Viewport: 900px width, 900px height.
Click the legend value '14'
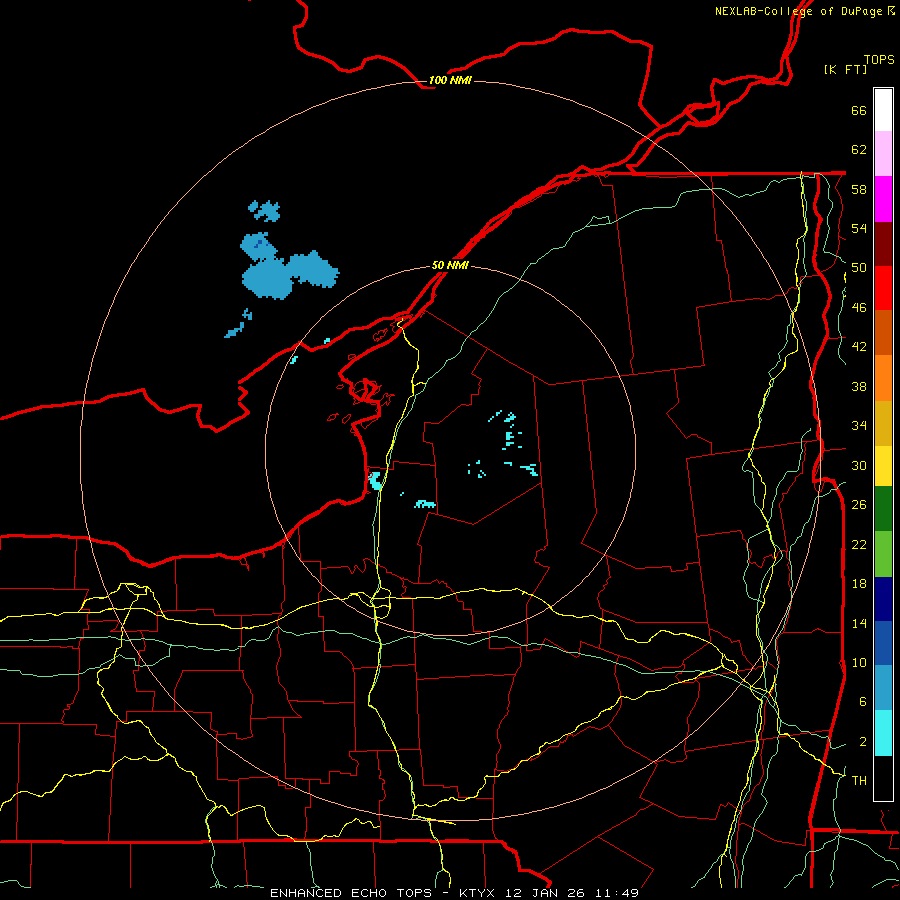point(859,623)
